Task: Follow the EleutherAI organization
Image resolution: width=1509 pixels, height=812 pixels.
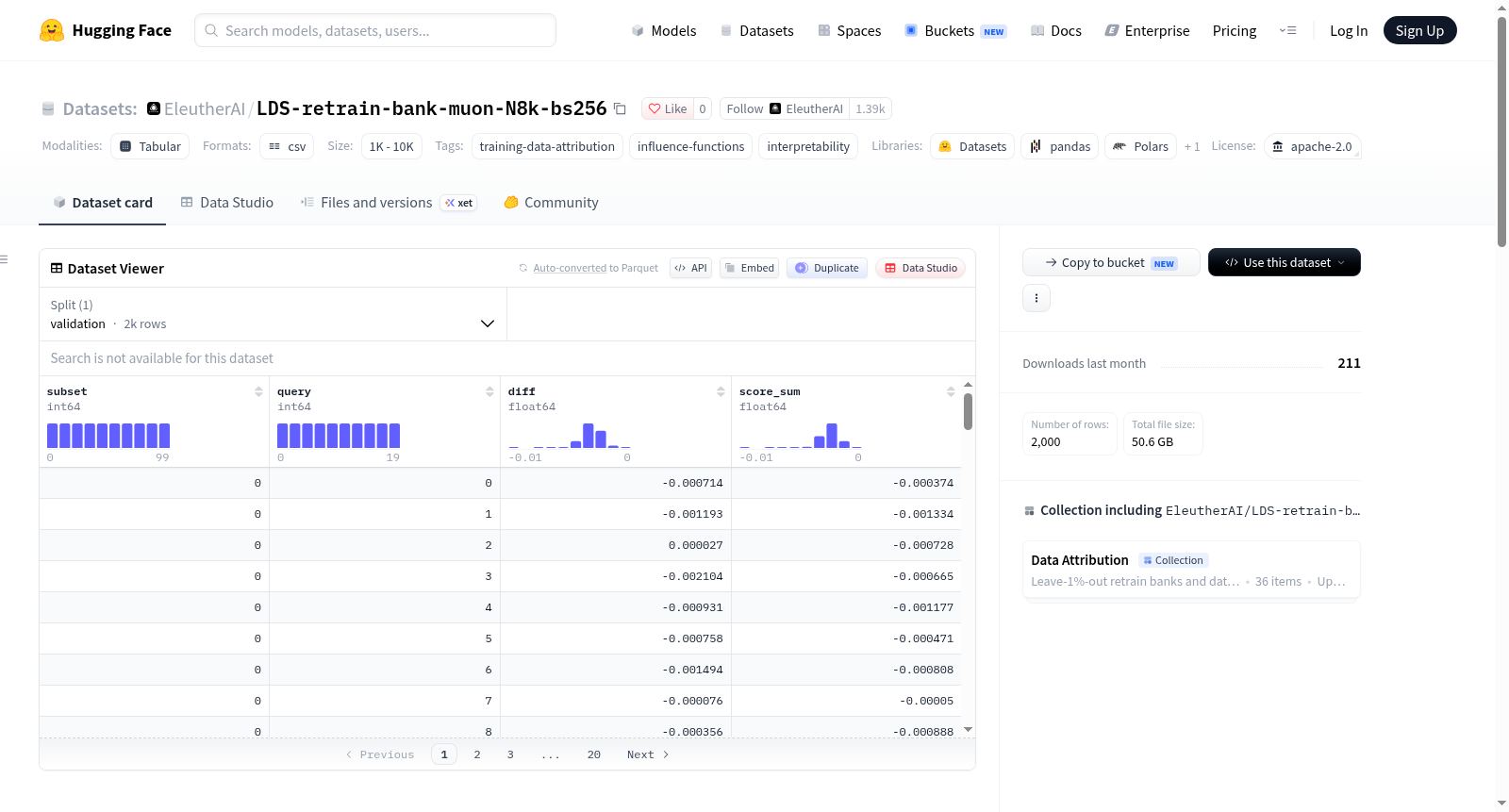Action: [785, 108]
